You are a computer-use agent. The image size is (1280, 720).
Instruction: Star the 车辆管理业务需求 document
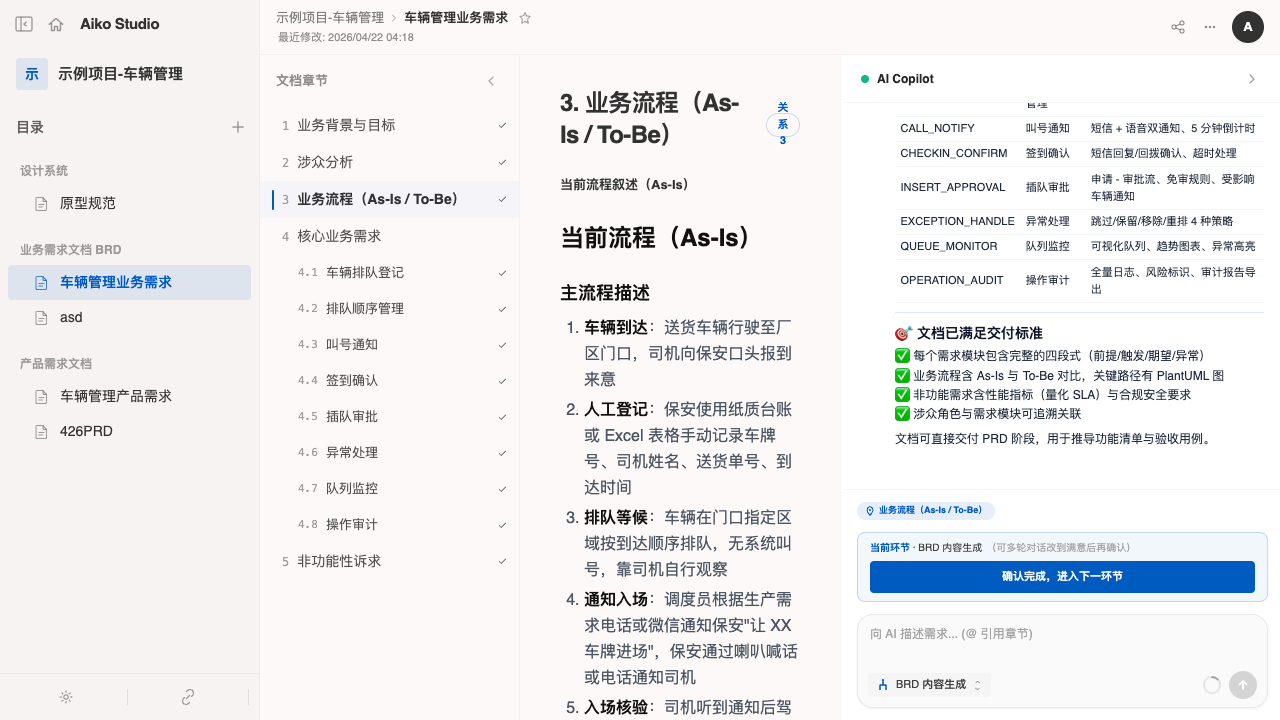tap(525, 18)
